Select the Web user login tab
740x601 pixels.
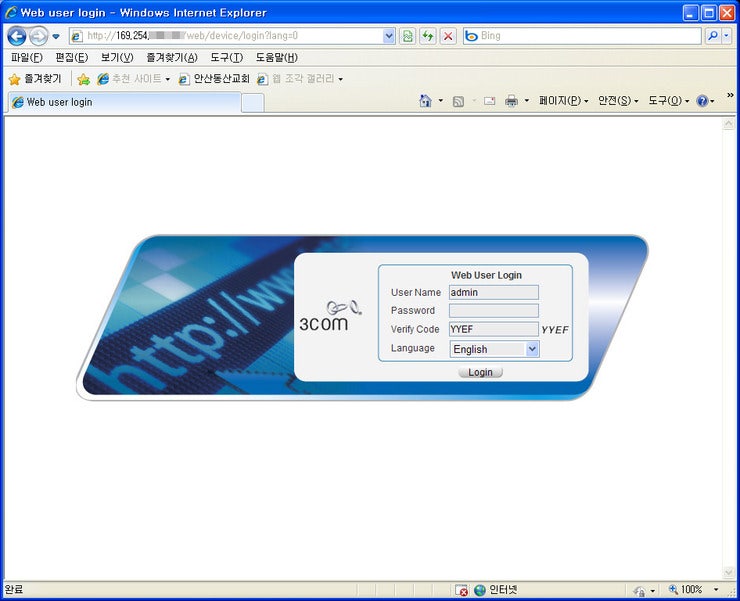coord(125,102)
